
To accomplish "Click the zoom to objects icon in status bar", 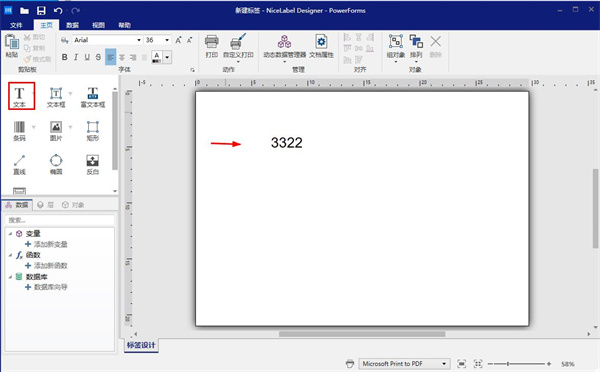I will pos(478,364).
